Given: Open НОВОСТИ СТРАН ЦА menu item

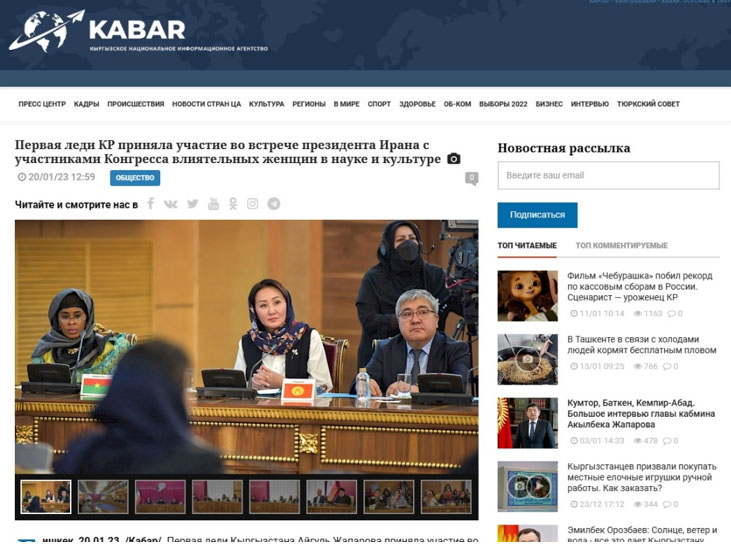Looking at the screenshot, I should pyautogui.click(x=207, y=104).
